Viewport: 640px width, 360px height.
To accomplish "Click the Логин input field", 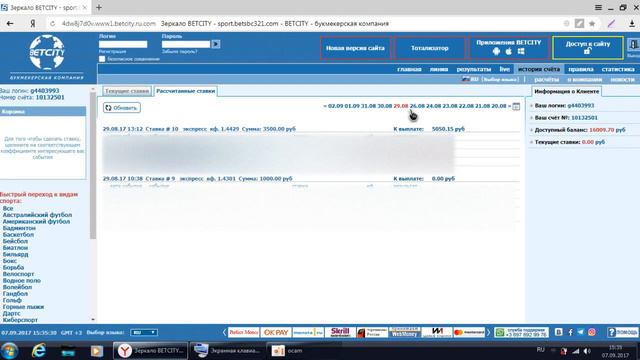I will (x=123, y=44).
